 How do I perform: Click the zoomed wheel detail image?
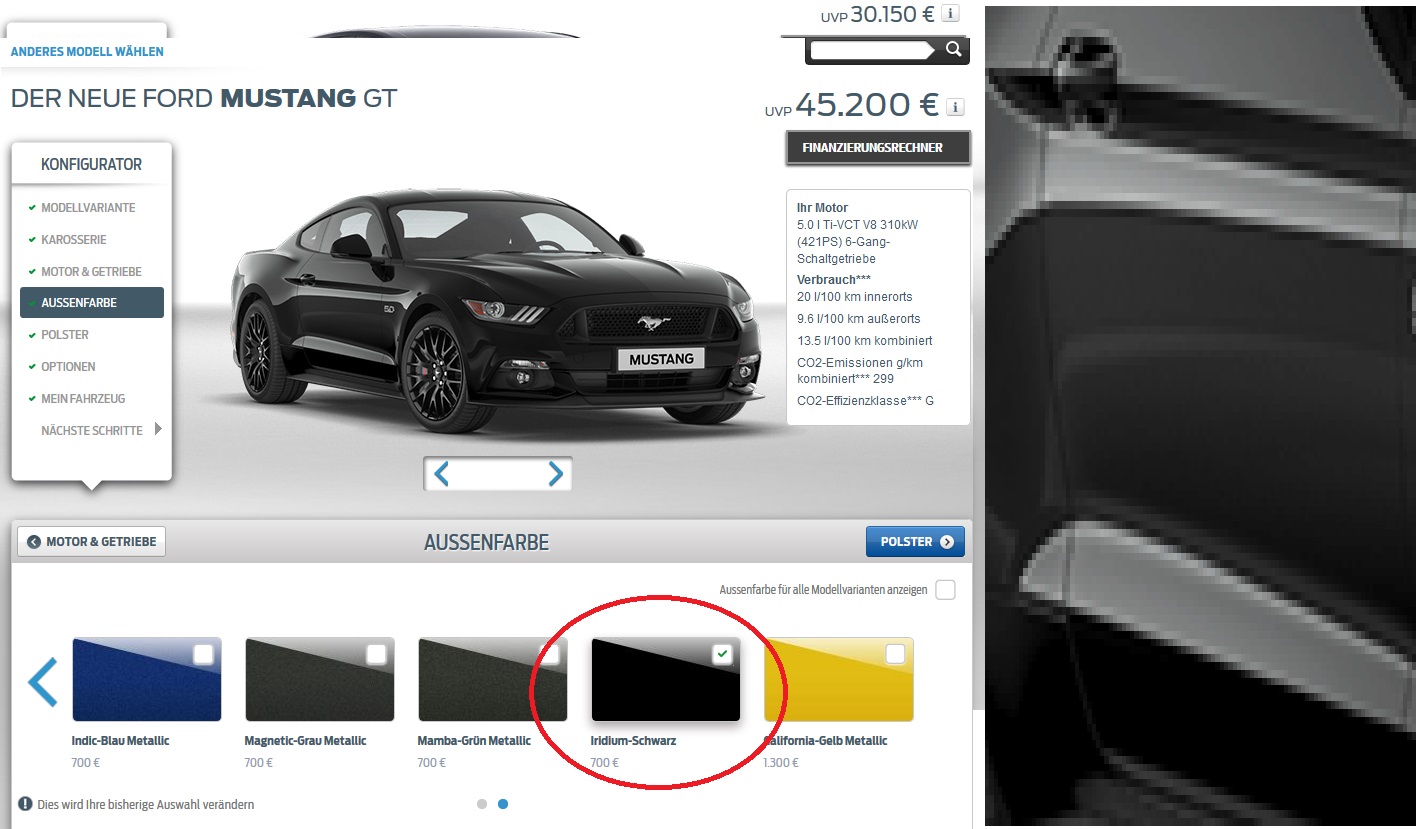tap(1200, 416)
